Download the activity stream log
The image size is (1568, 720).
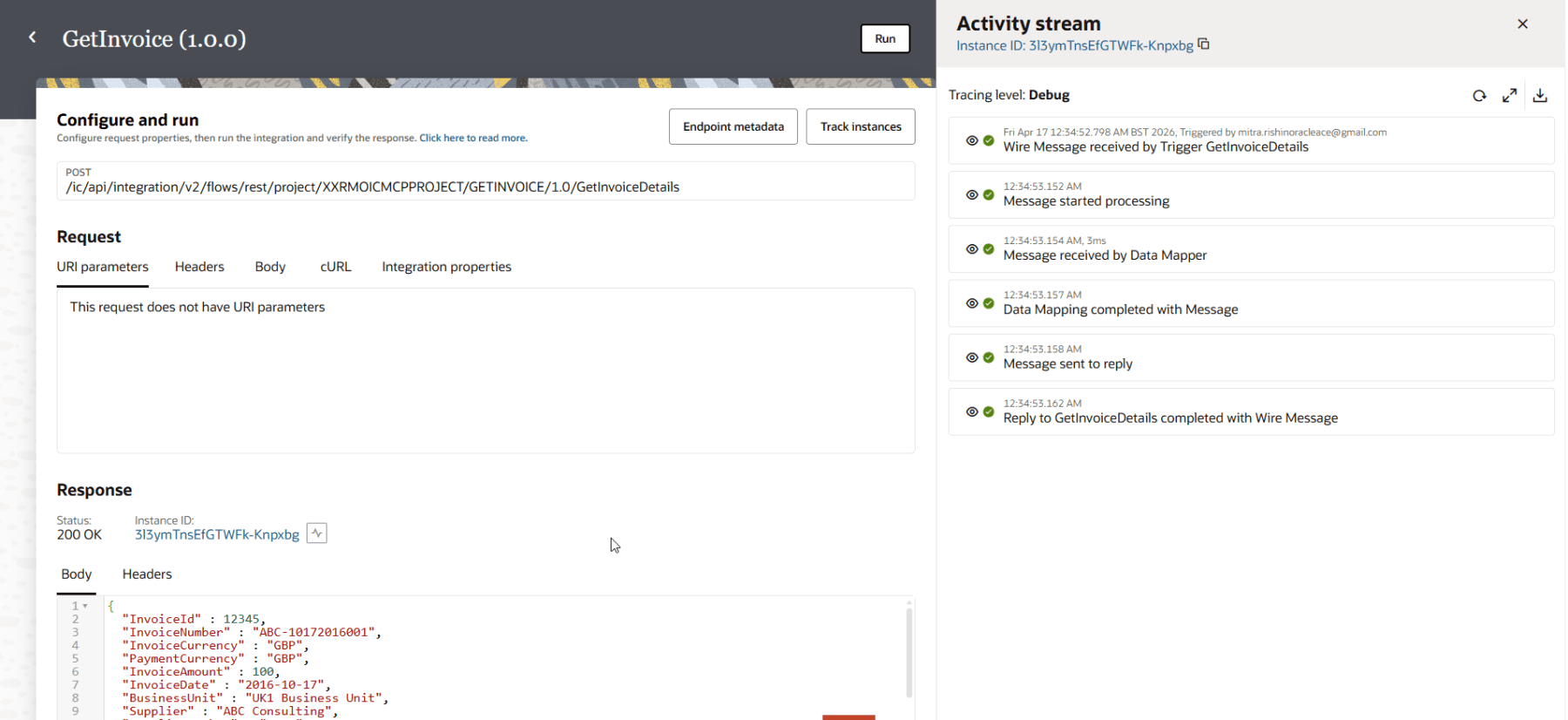[x=1540, y=96]
